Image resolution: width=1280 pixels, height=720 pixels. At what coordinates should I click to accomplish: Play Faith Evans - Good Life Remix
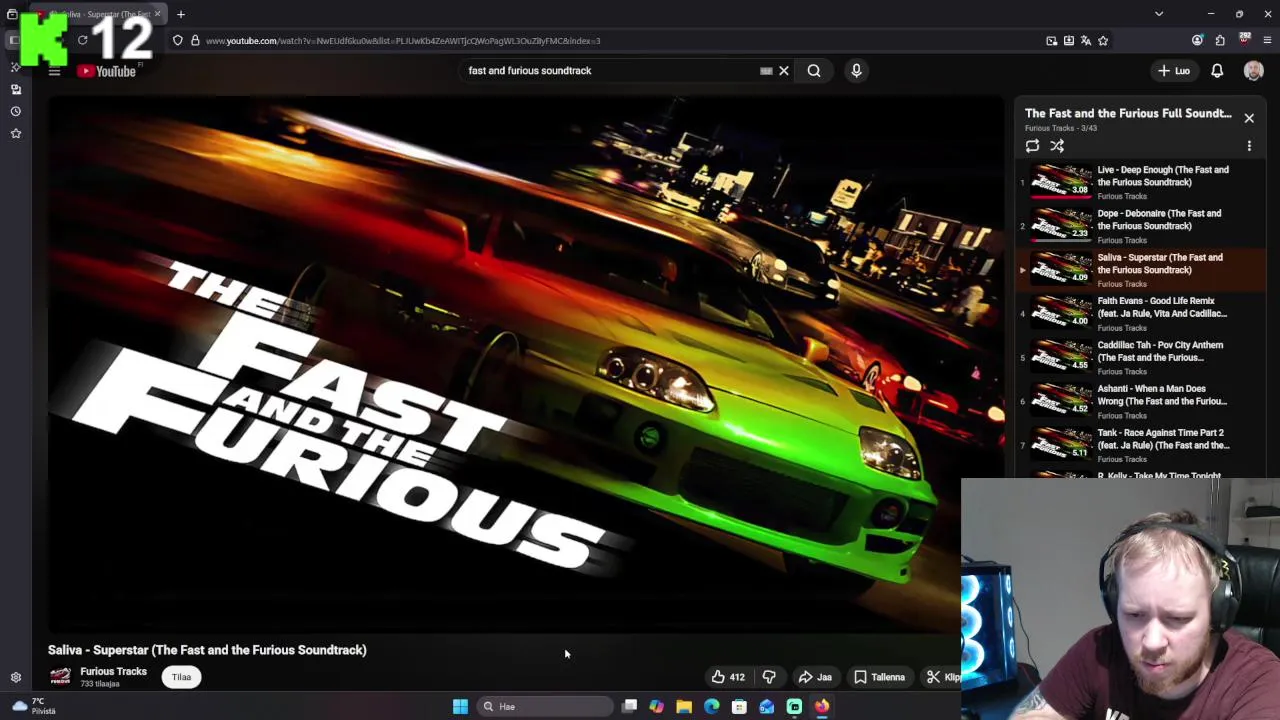(1140, 314)
